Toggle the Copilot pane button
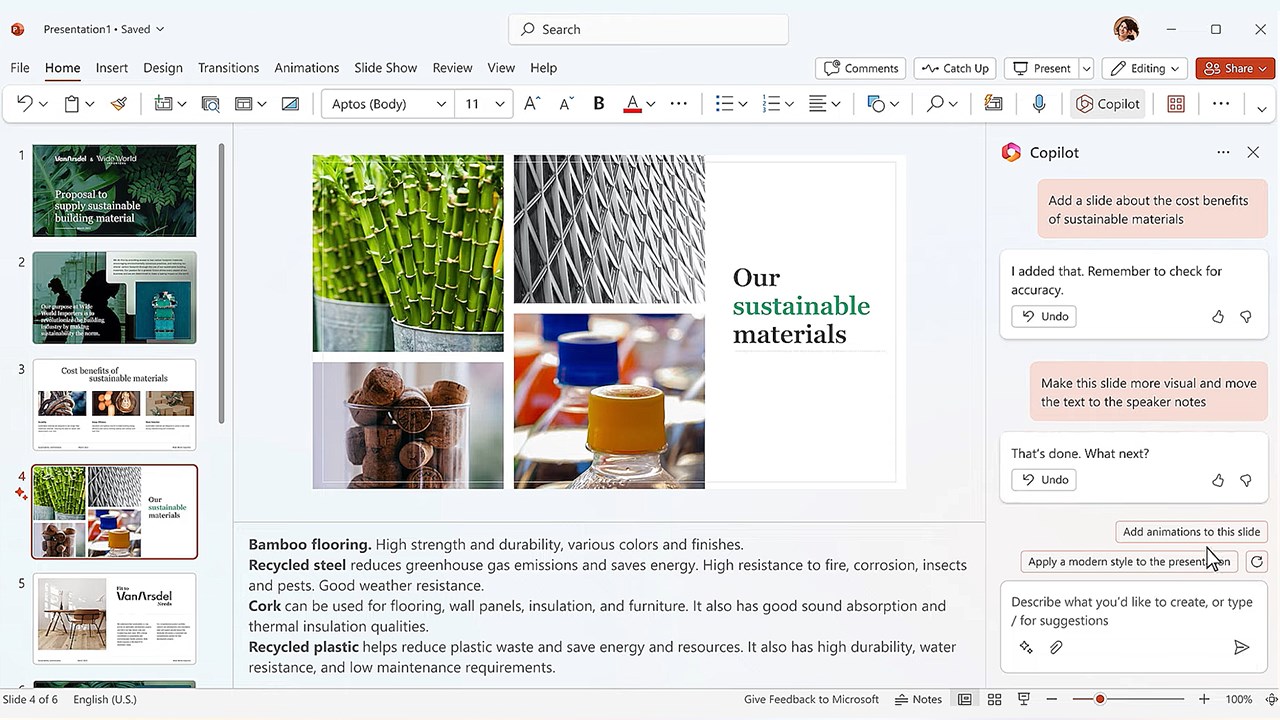Screen dimensions: 1280x720 (x=1108, y=103)
